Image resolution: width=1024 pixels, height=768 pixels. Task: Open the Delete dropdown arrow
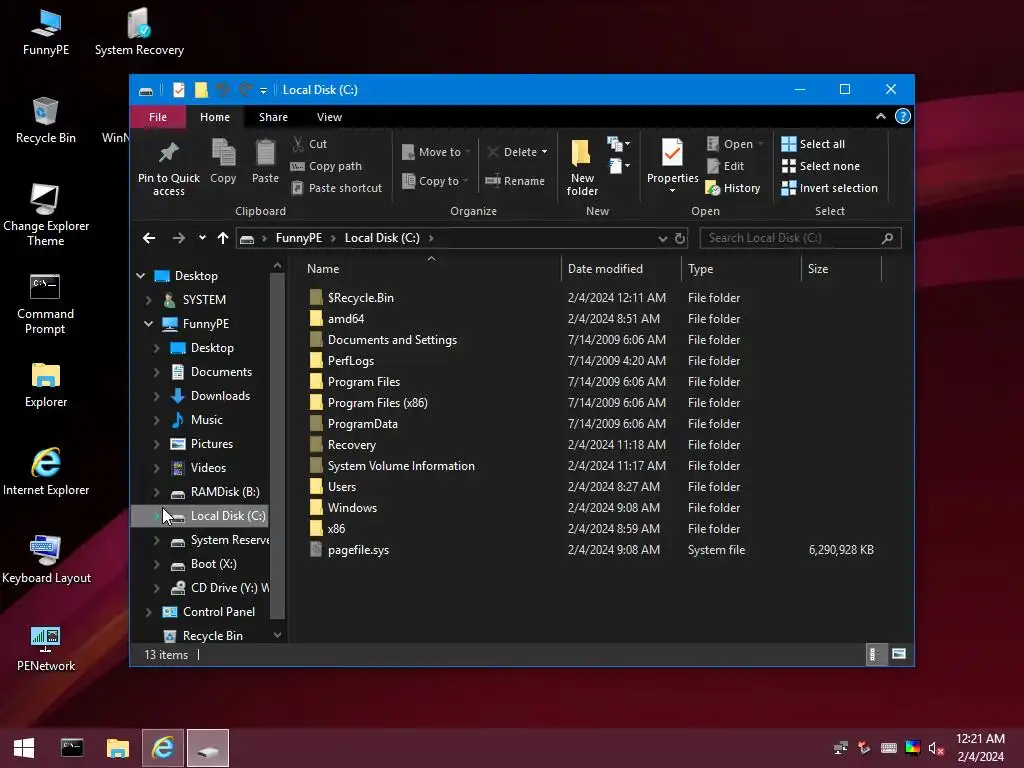(x=544, y=152)
